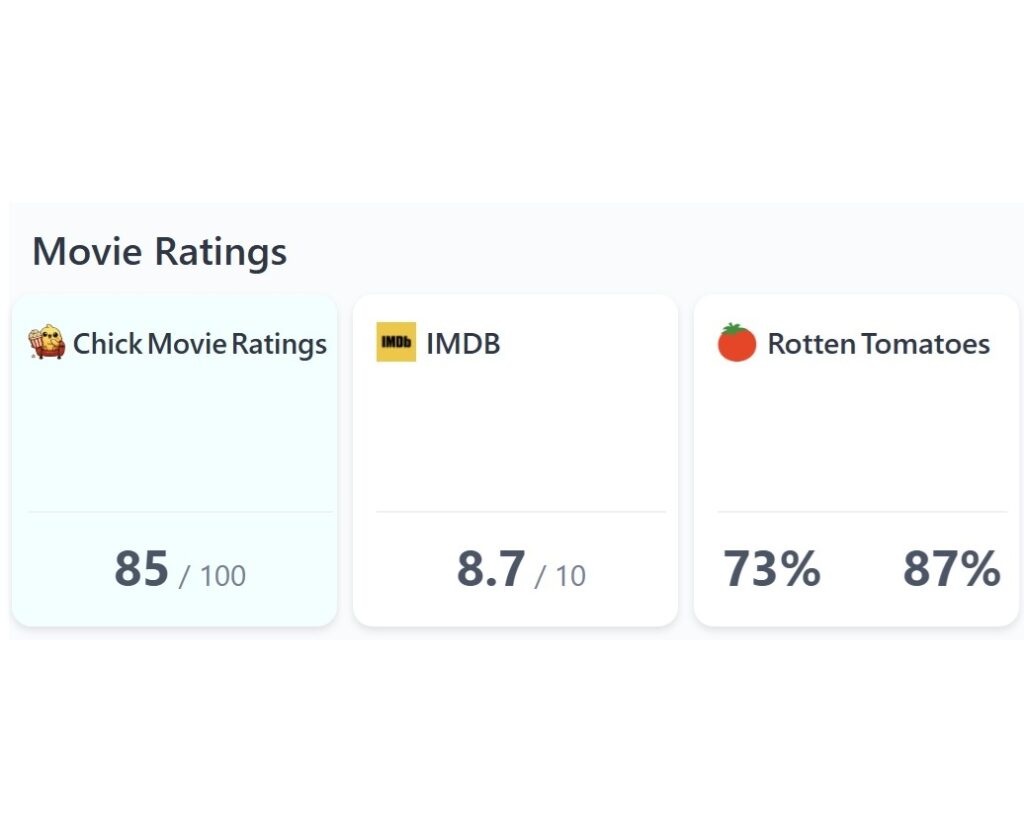Viewport: 1024px width, 831px height.
Task: Click the chick with popcorn icon
Action: click(46, 342)
